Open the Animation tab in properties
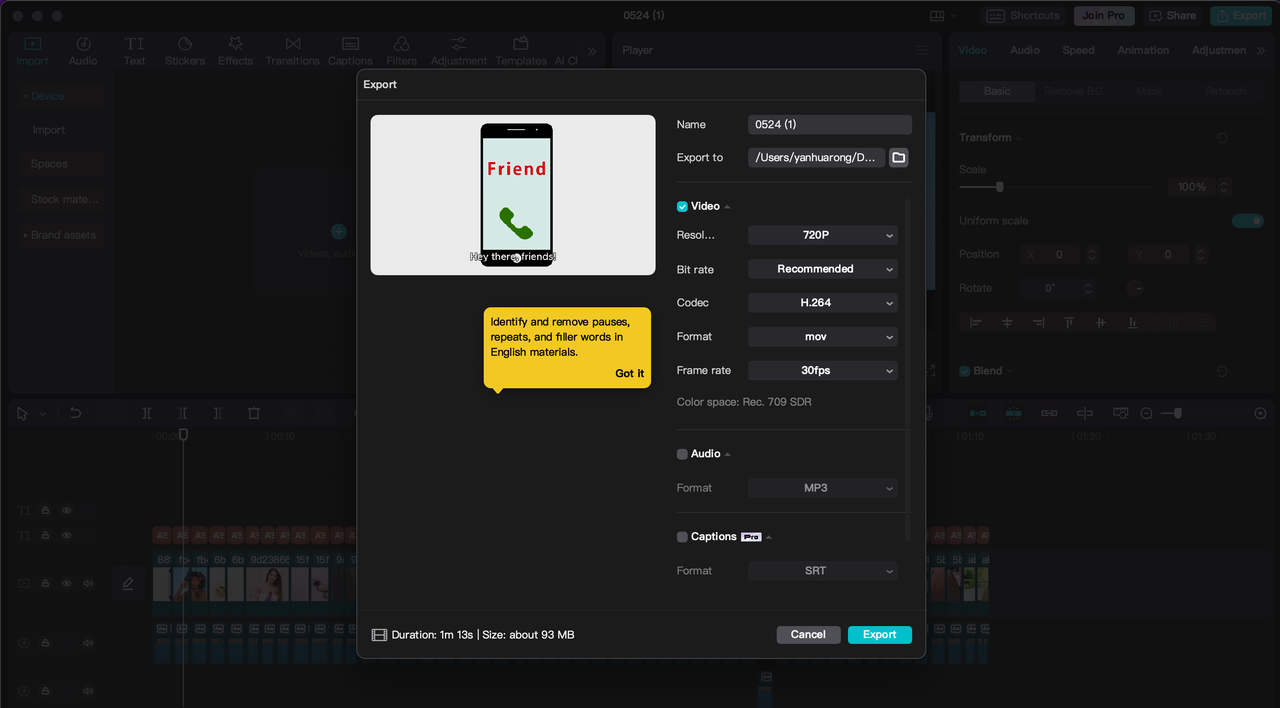Image resolution: width=1280 pixels, height=708 pixels. point(1143,50)
